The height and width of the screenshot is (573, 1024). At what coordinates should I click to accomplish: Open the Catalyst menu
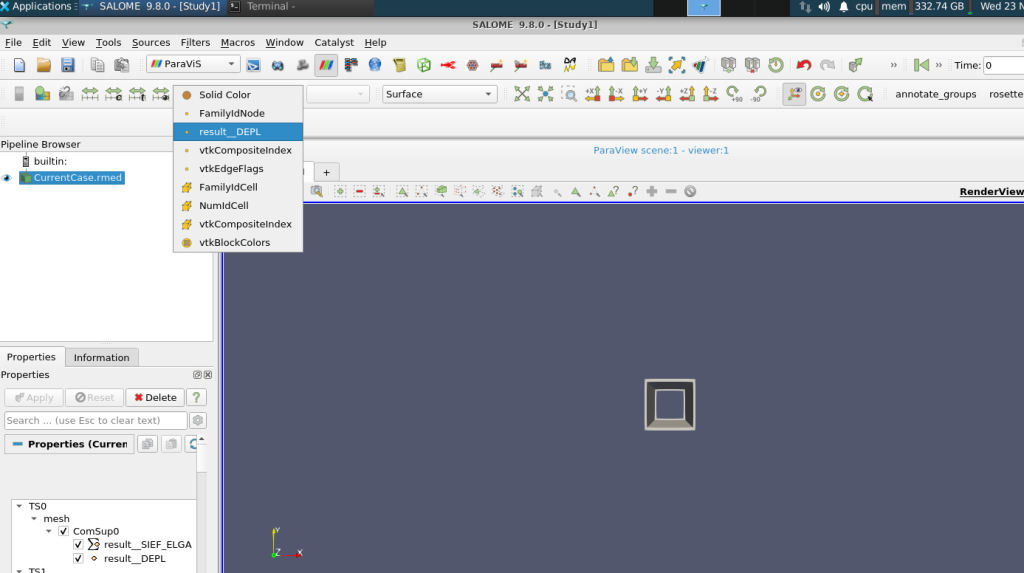click(x=334, y=42)
